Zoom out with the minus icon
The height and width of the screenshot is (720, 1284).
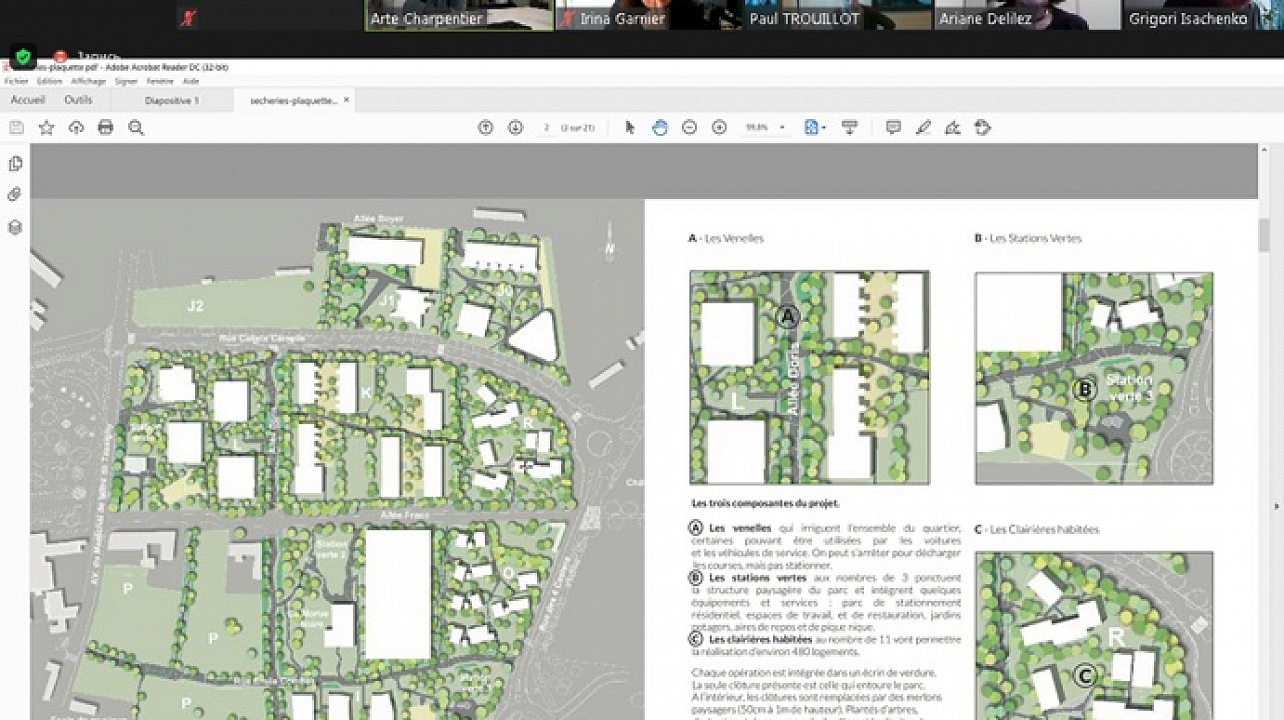click(689, 127)
